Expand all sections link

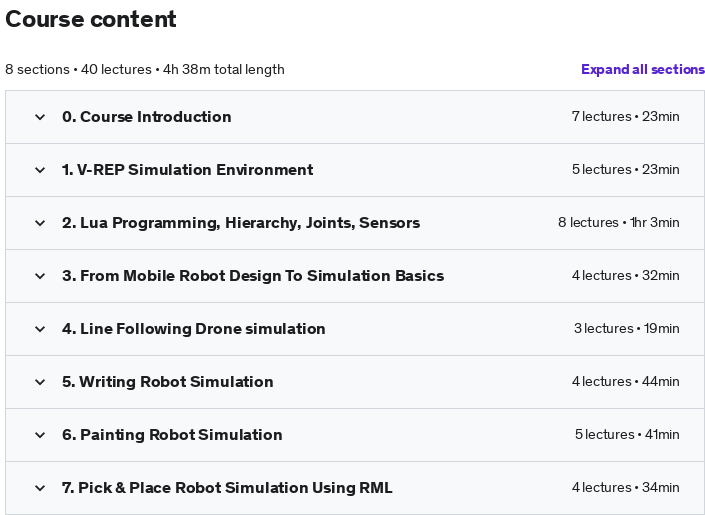[643, 69]
